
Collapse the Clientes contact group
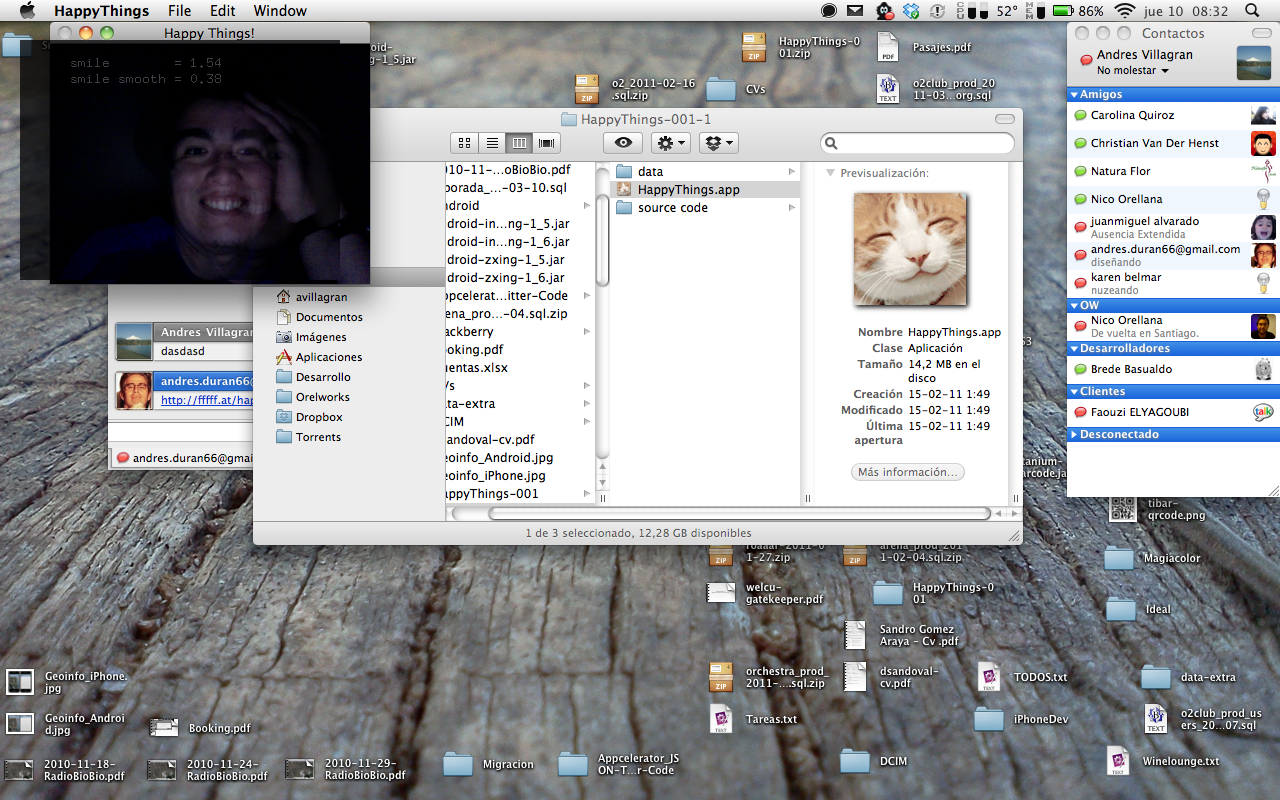point(1075,392)
